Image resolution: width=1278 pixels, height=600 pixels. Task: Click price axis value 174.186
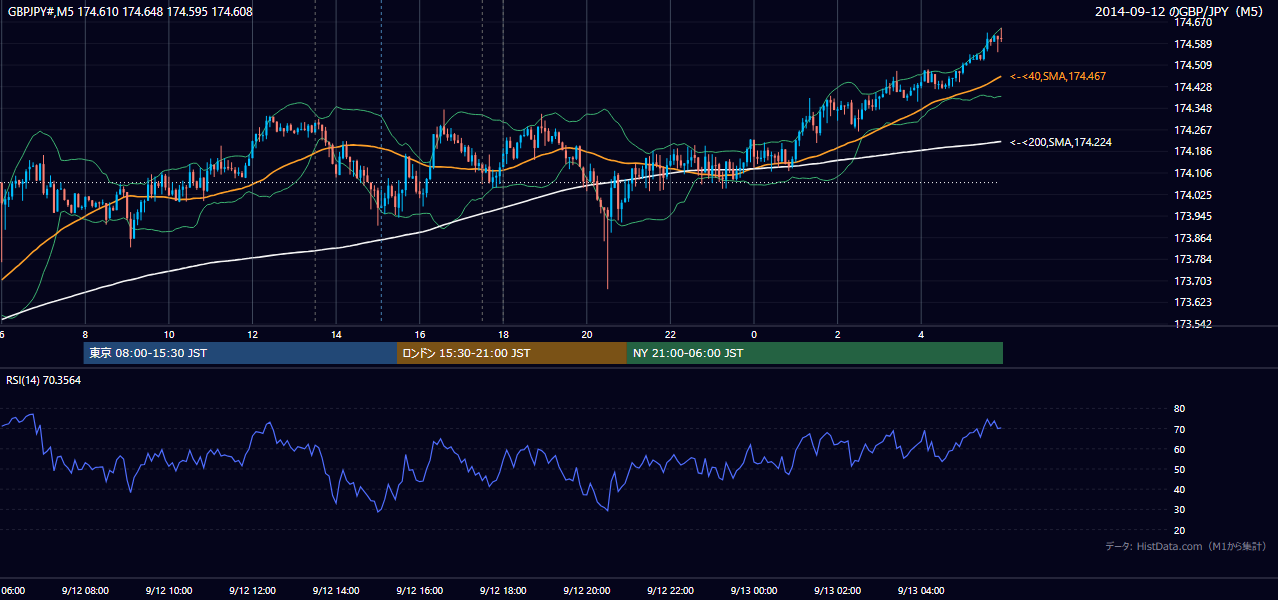click(1193, 151)
